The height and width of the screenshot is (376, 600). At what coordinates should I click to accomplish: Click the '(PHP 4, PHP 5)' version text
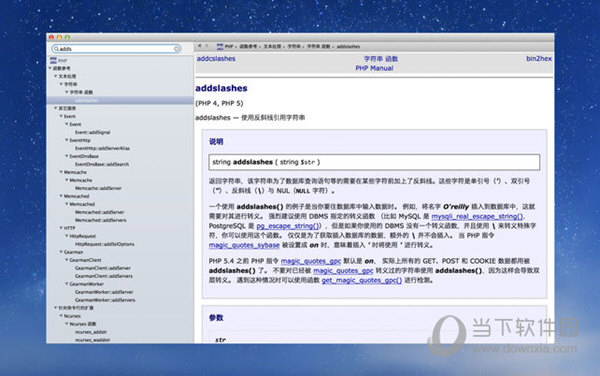pos(219,103)
